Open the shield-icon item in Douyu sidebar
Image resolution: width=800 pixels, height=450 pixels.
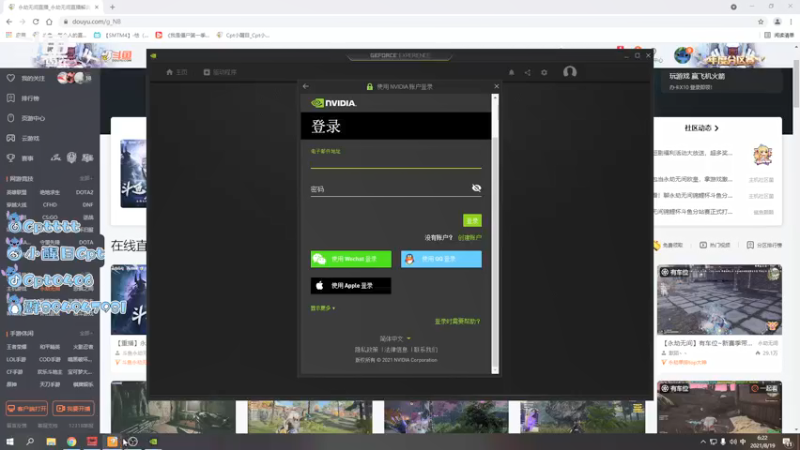[27, 118]
